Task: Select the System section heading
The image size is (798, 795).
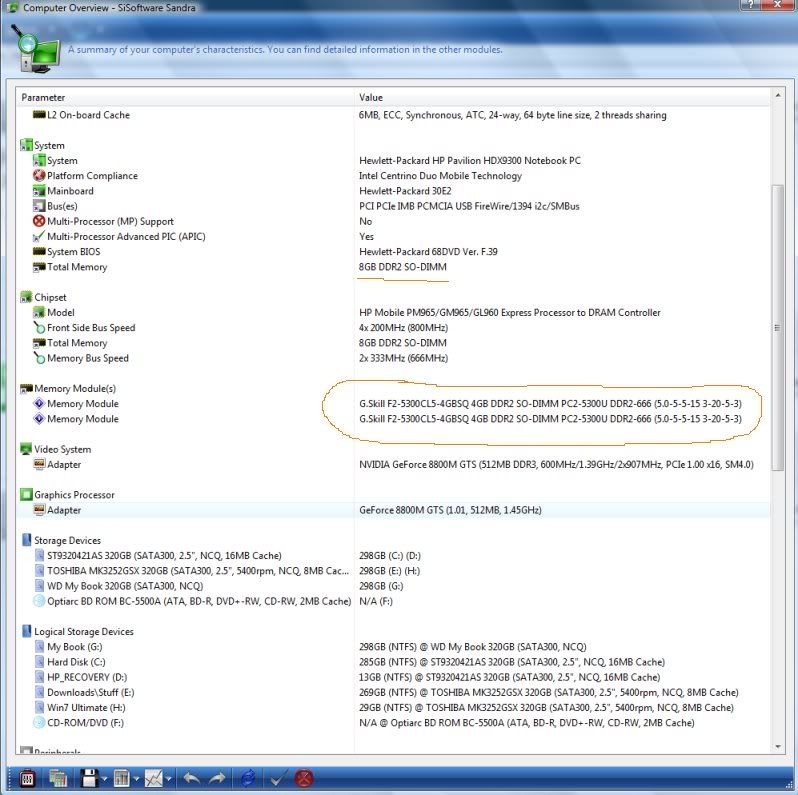Action: coord(49,145)
